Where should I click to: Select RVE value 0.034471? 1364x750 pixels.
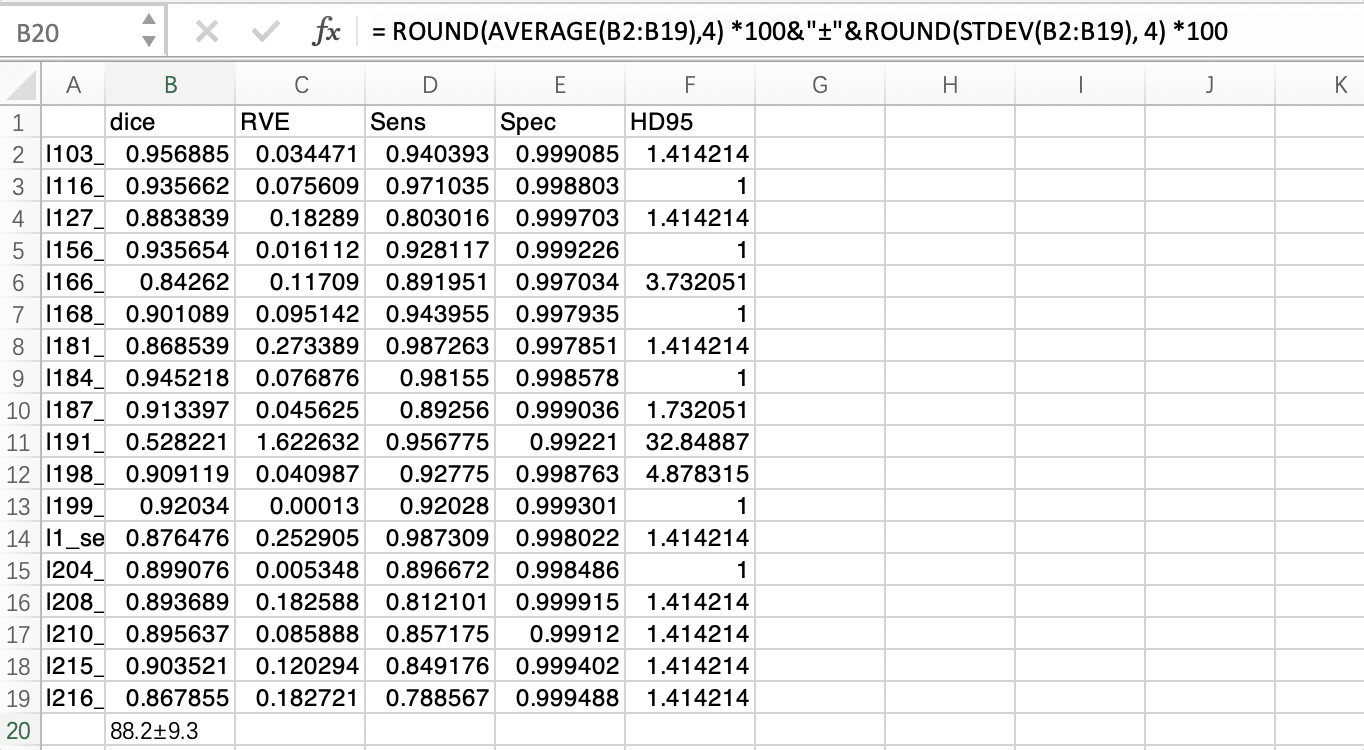point(300,154)
